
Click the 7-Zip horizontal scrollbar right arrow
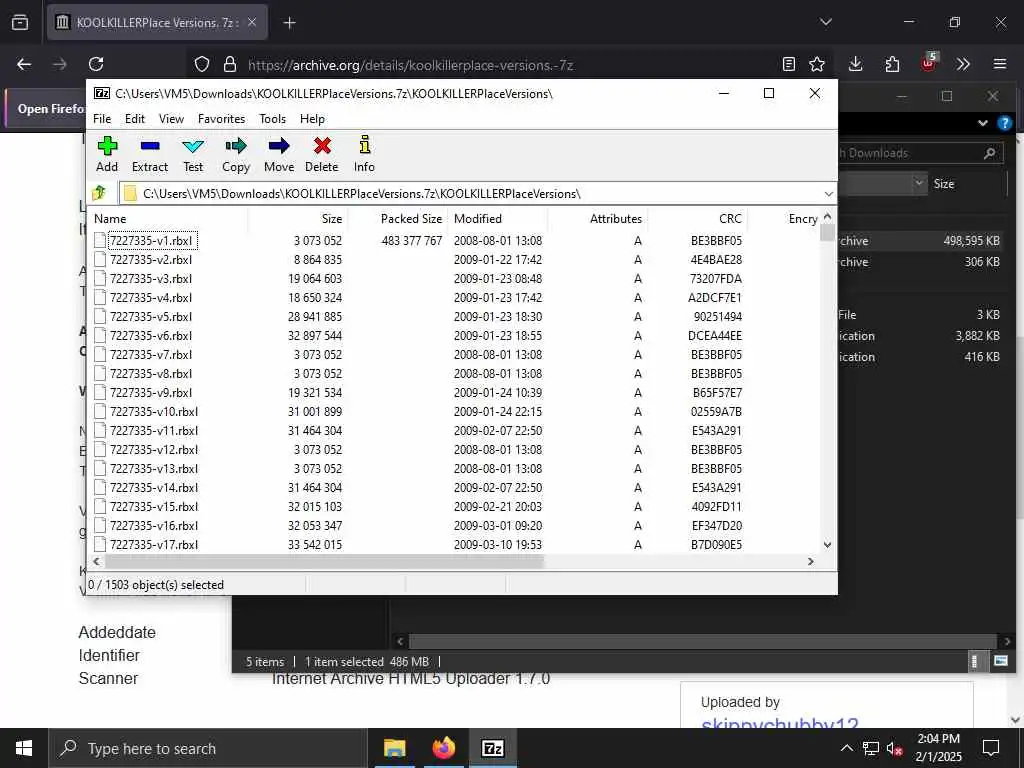(810, 561)
